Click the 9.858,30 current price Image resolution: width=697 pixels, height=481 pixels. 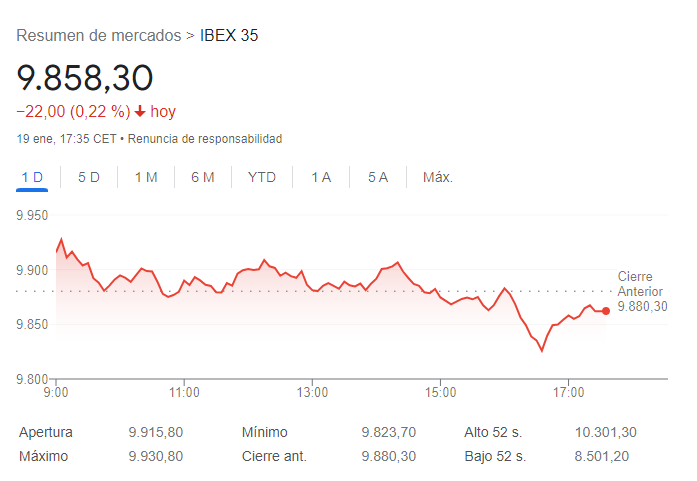pyautogui.click(x=84, y=78)
